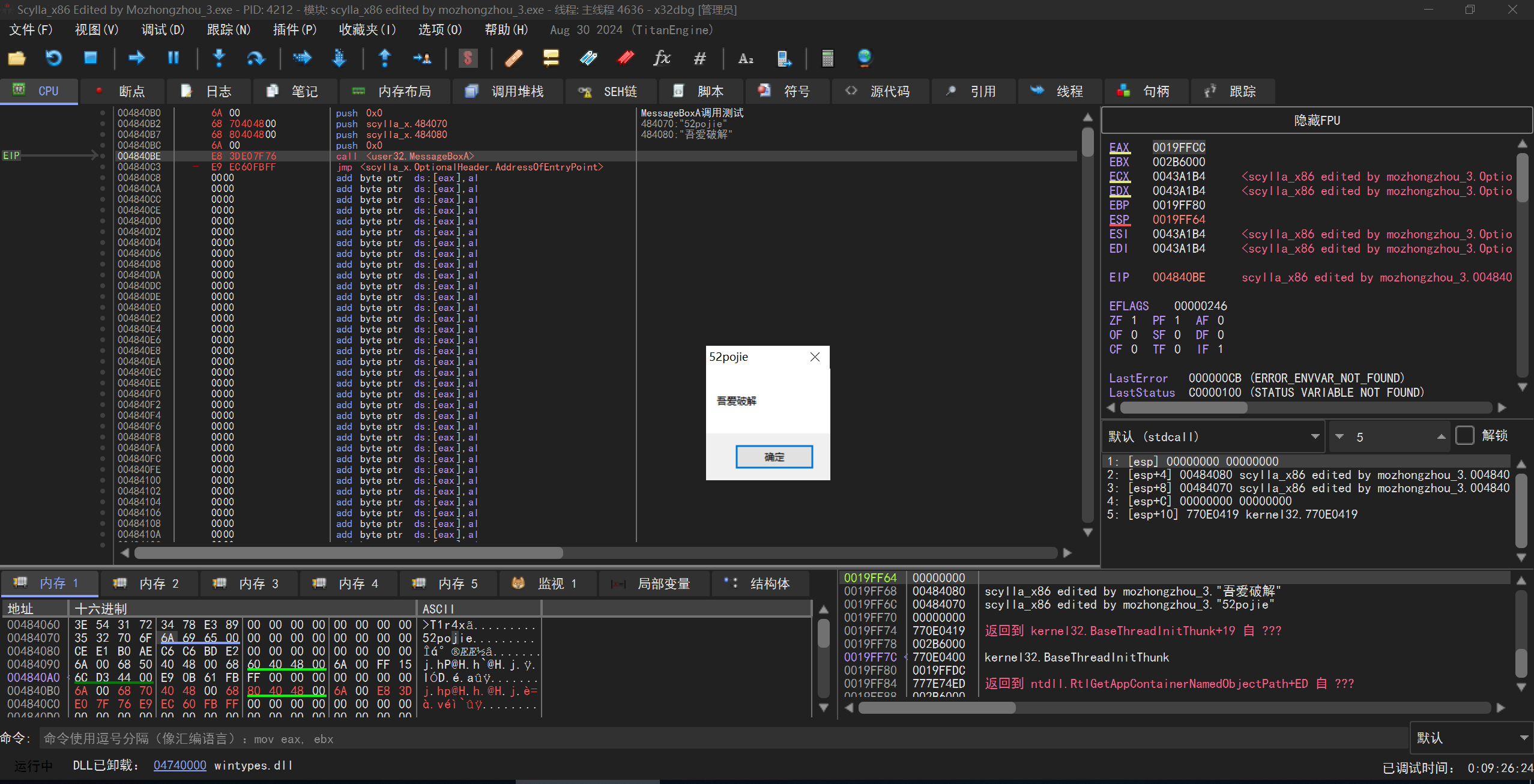The image size is (1534, 784).
Task: Open the 调试(D) menu
Action: (x=163, y=30)
